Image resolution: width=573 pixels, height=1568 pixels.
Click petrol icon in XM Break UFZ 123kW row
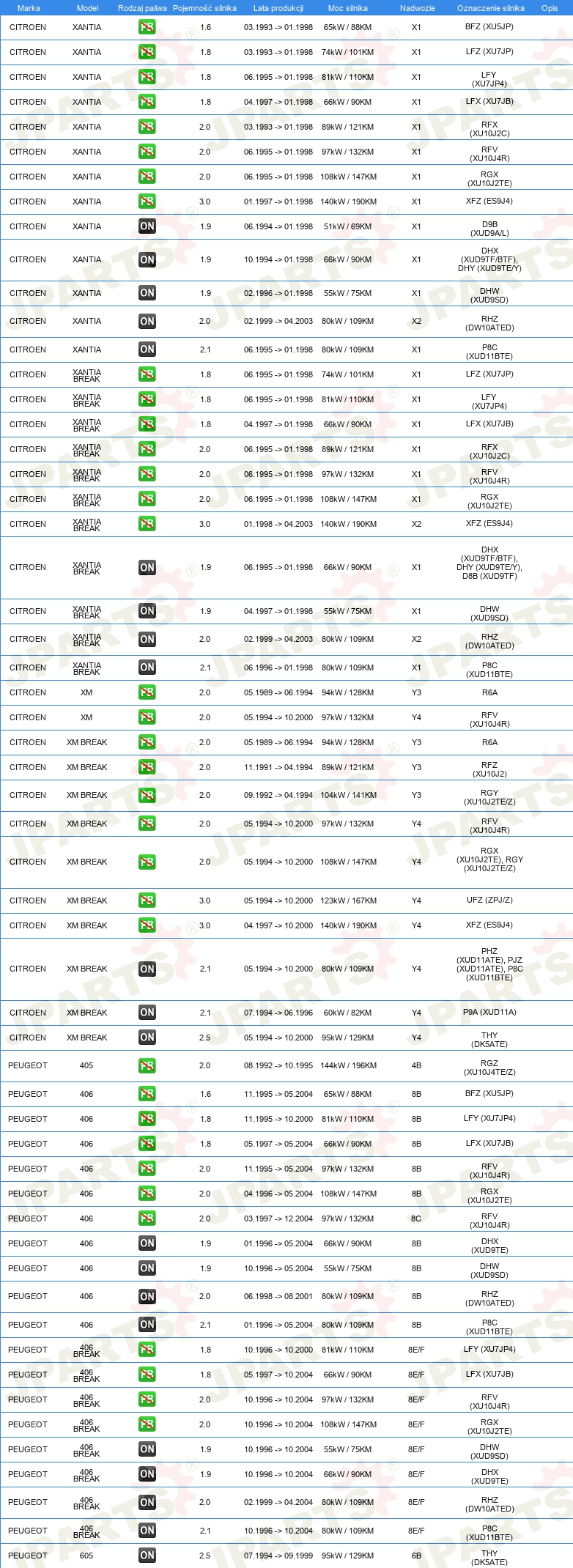pyautogui.click(x=147, y=901)
